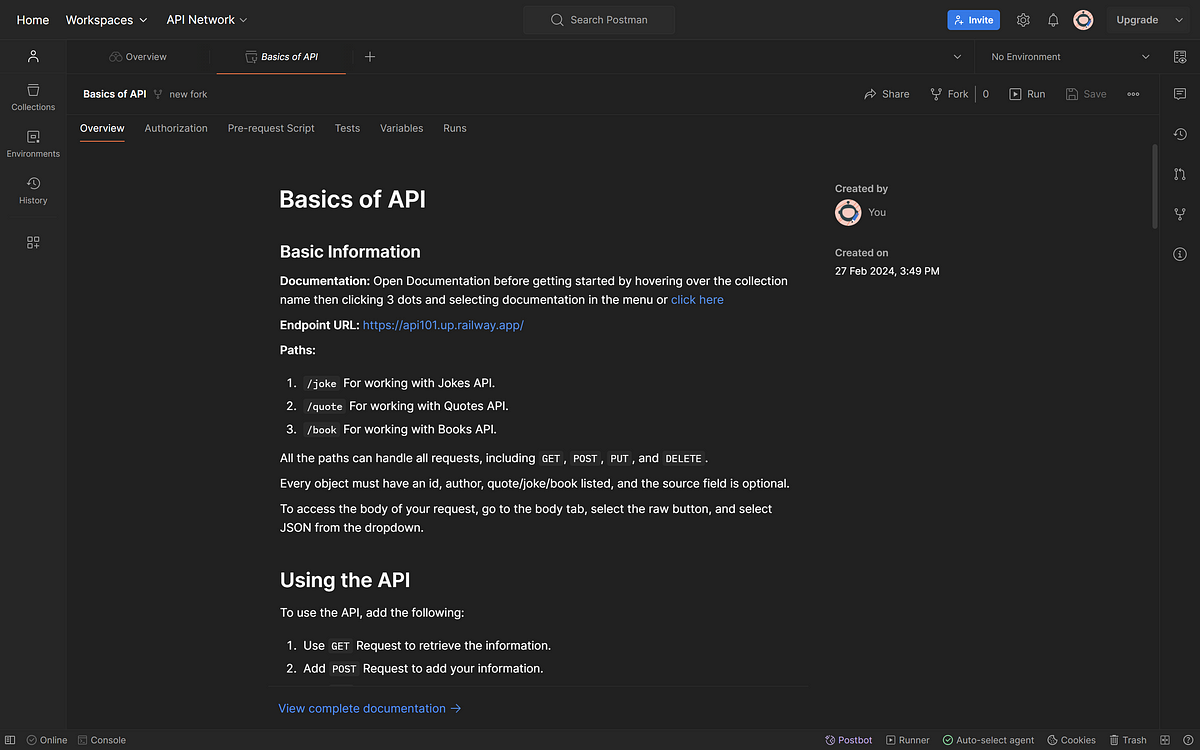Click the Invite button
Image resolution: width=1200 pixels, height=750 pixels.
973,20
